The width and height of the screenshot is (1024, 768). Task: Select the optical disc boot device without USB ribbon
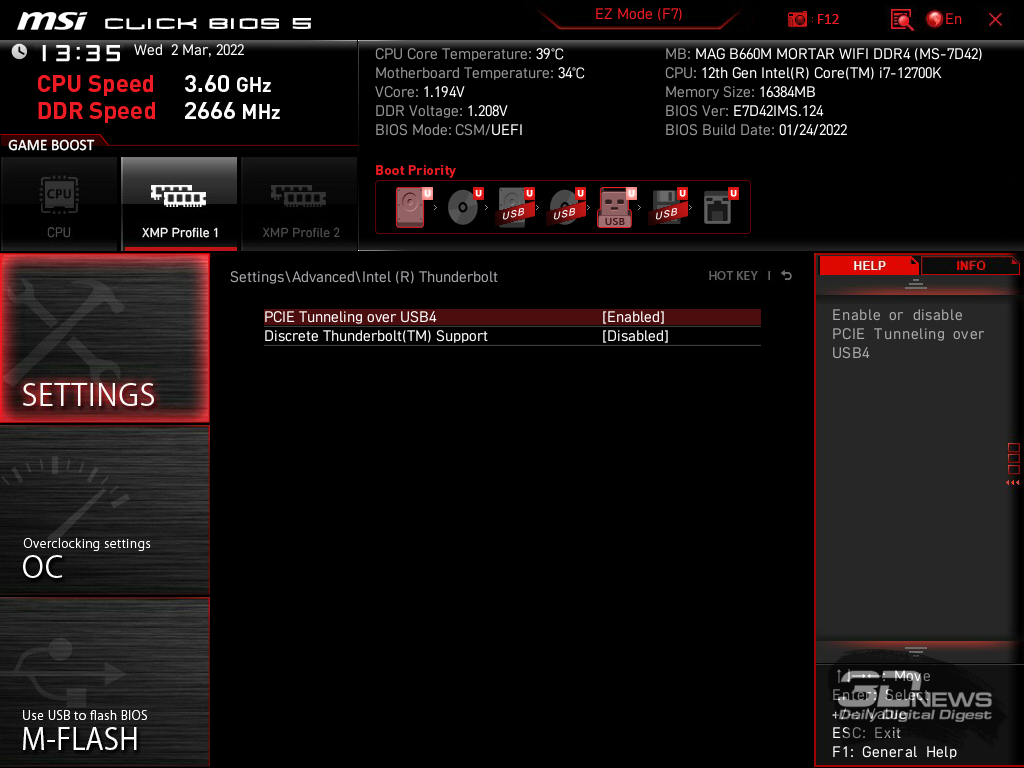pos(463,207)
